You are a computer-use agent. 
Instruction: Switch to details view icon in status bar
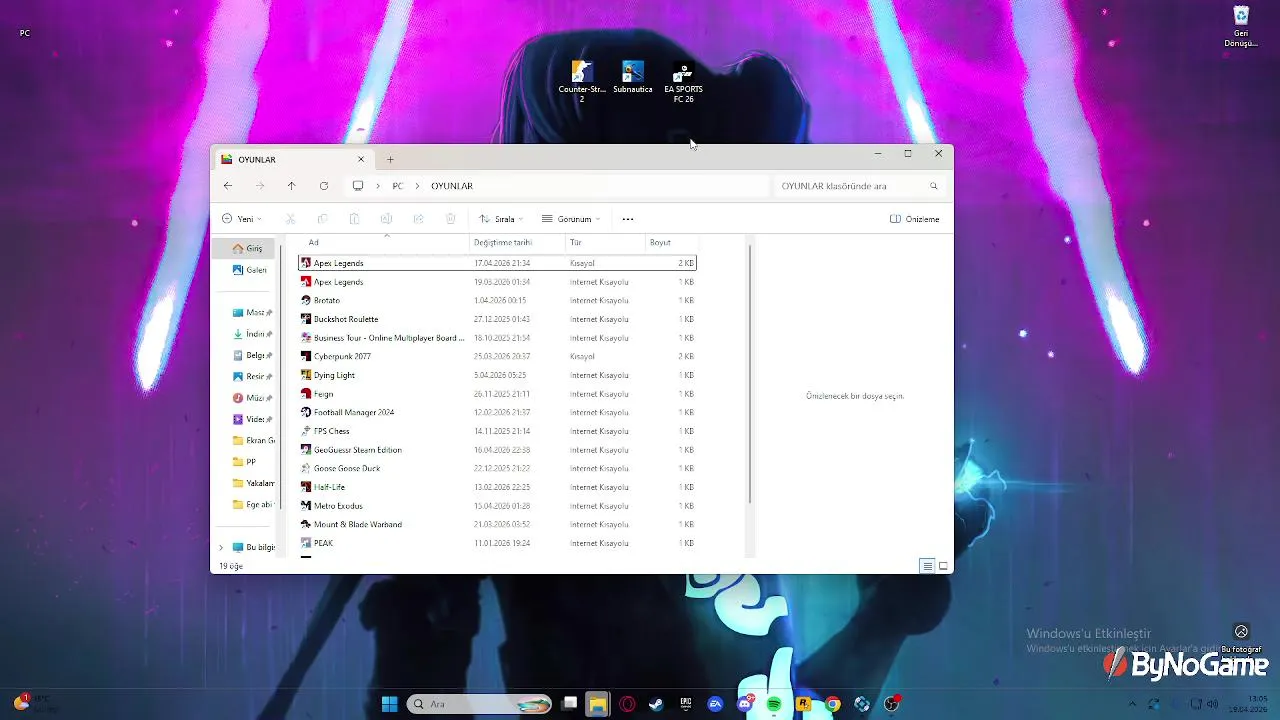[927, 566]
